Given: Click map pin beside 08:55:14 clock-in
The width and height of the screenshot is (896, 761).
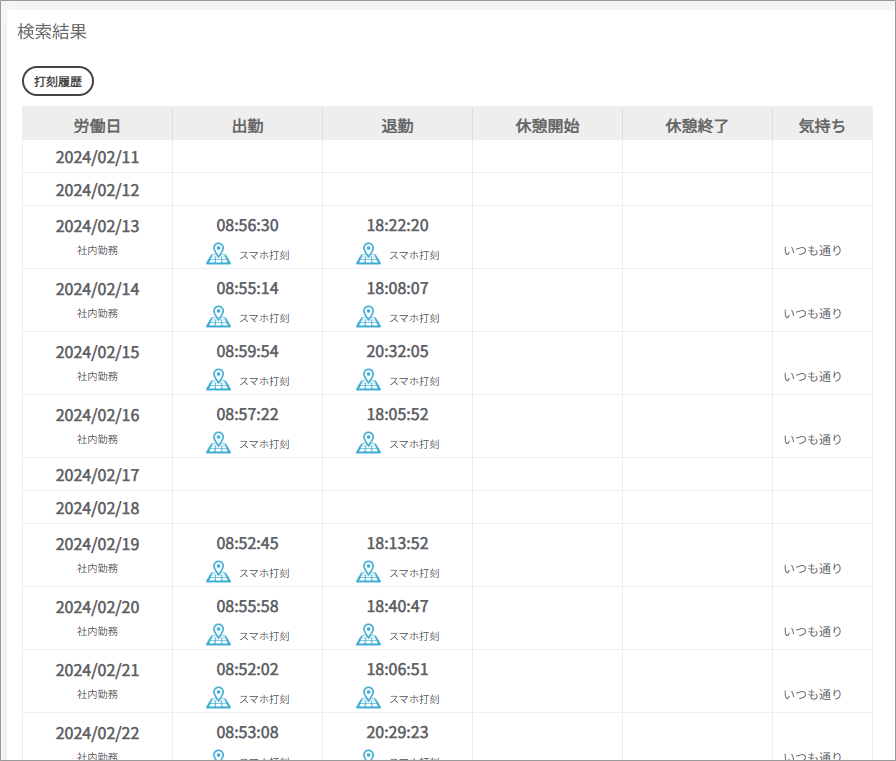Looking at the screenshot, I should point(218,317).
